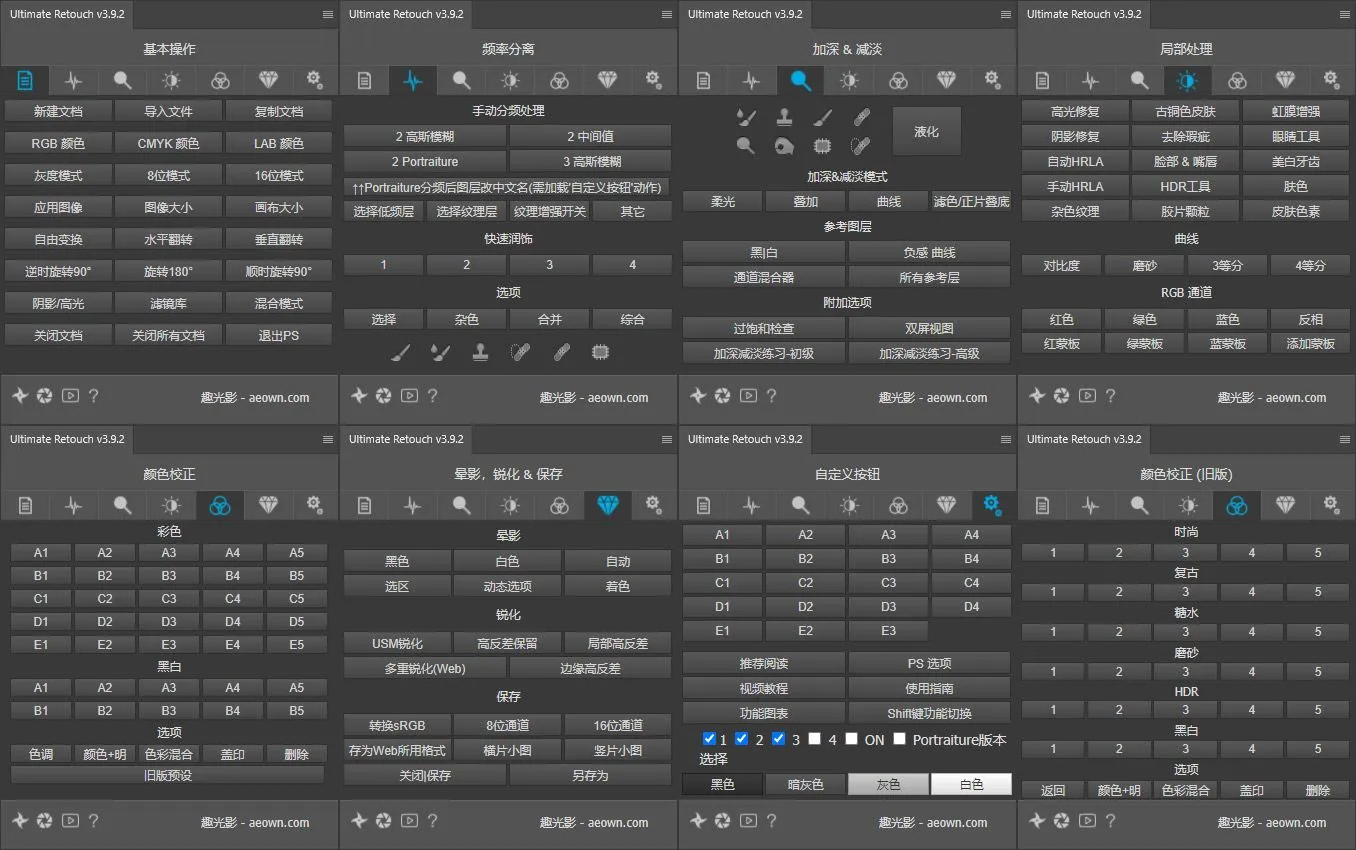Switch to the heartbeat tab in 颜色校正 (旧版) panel
Screen dimensions: 1356x850
coord(1090,505)
